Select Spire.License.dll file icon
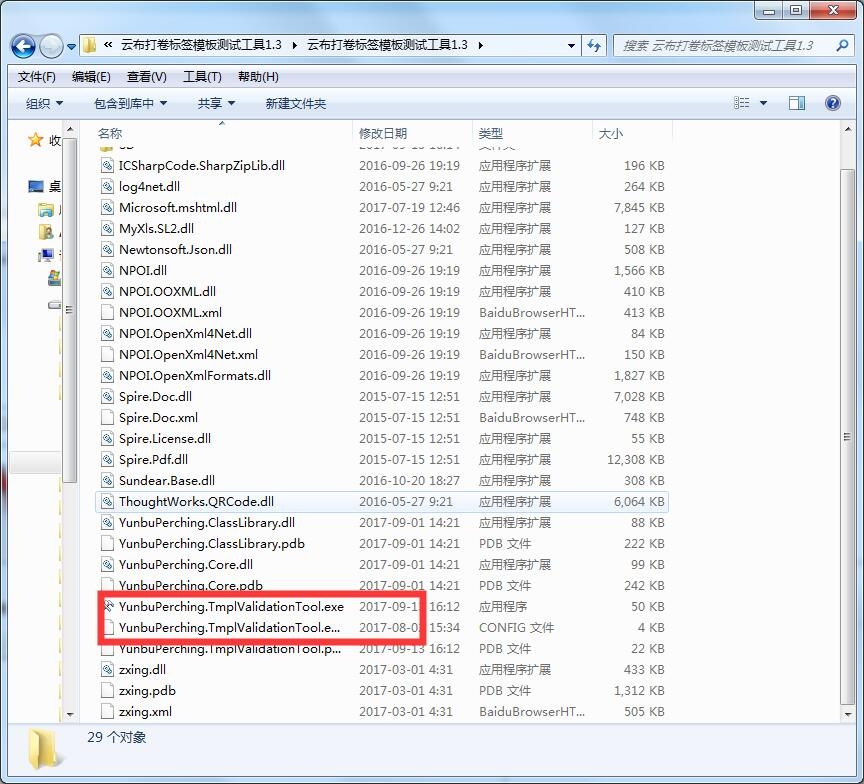This screenshot has width=864, height=784. [x=107, y=439]
